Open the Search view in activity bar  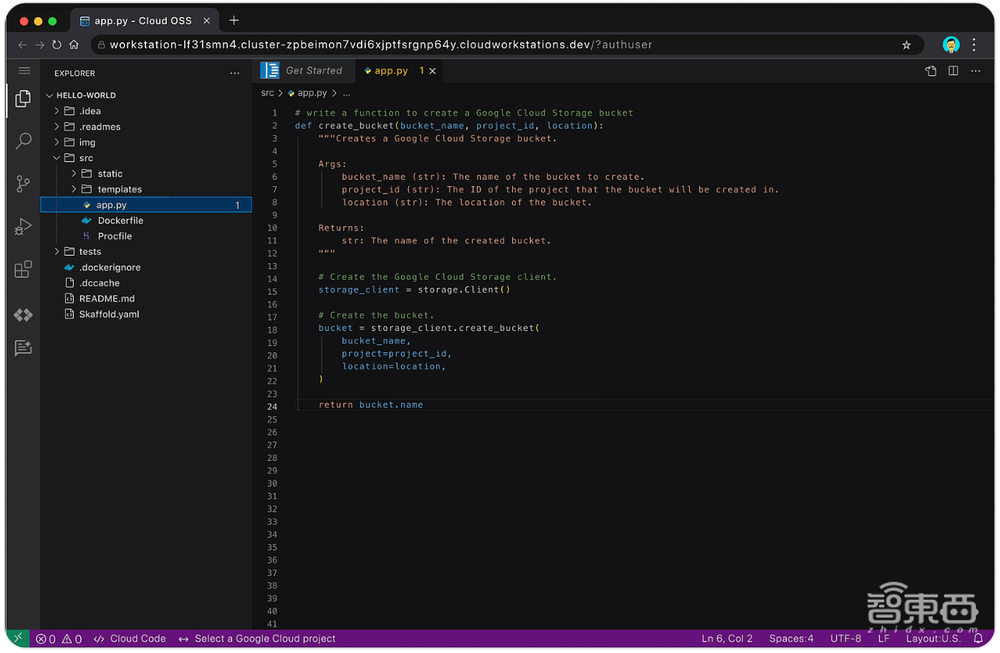click(23, 142)
